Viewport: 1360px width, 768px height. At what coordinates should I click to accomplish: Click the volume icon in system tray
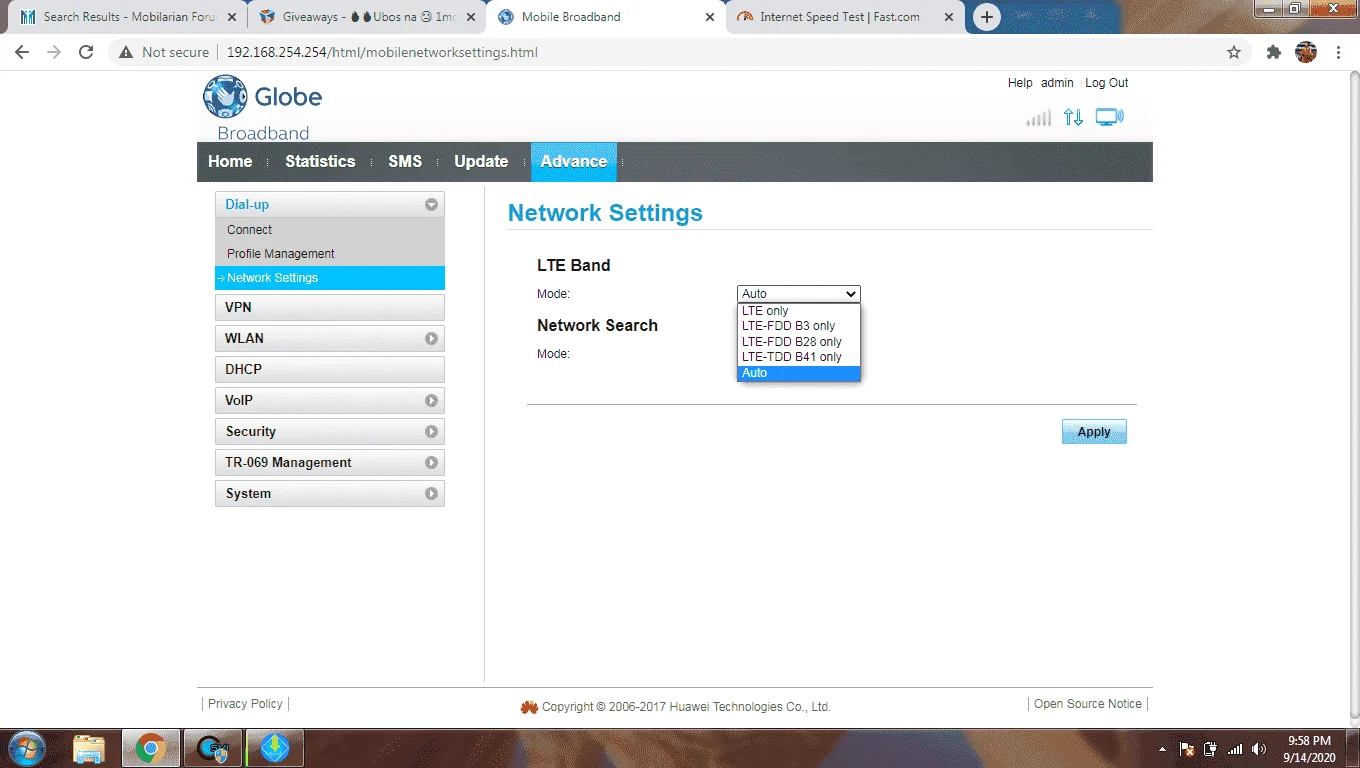(1259, 748)
